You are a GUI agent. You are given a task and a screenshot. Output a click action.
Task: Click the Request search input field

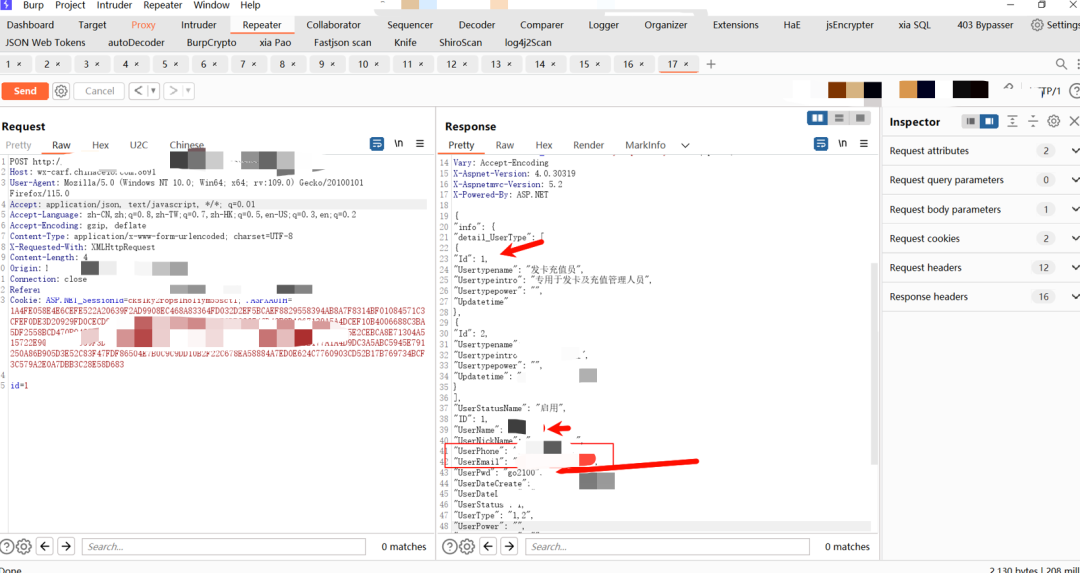point(224,547)
